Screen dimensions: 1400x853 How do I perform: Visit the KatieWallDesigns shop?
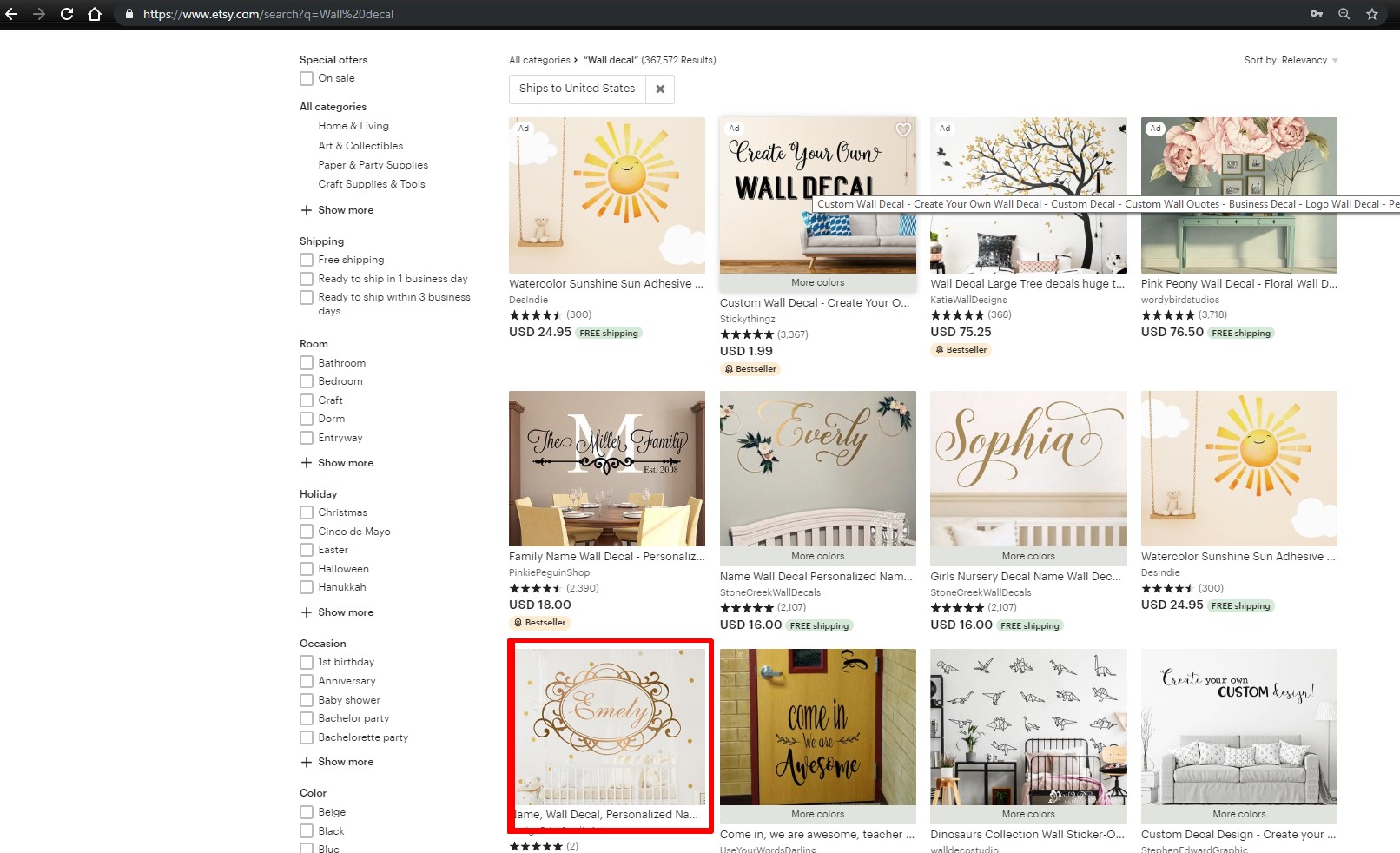click(968, 300)
